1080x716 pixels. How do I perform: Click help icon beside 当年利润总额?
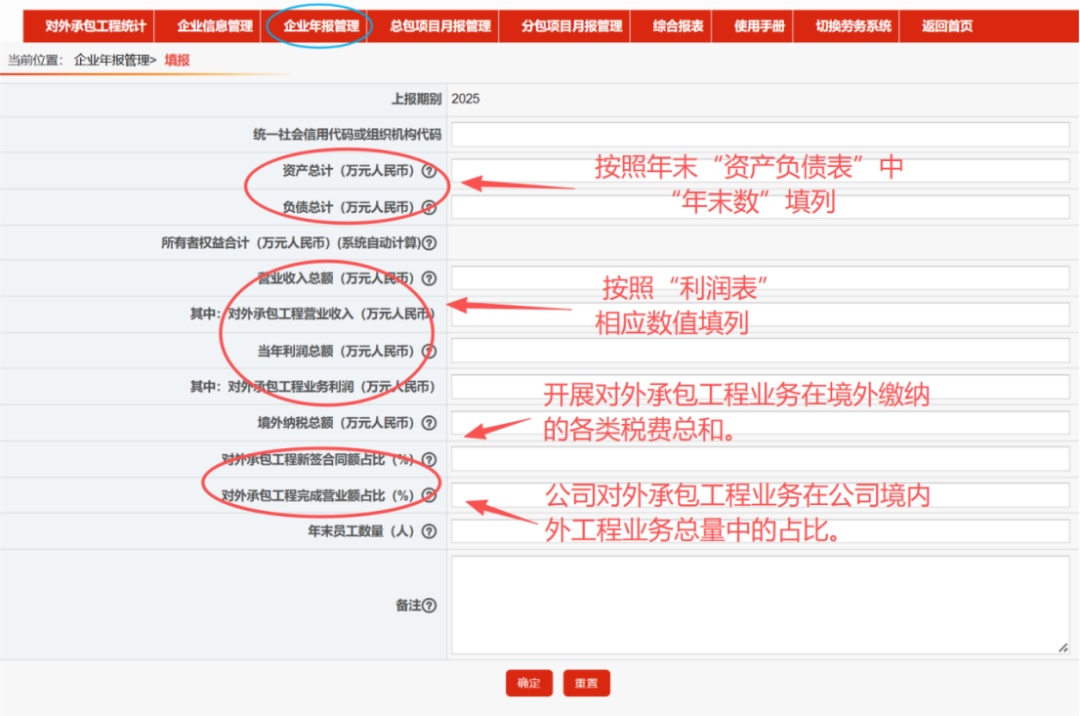429,352
